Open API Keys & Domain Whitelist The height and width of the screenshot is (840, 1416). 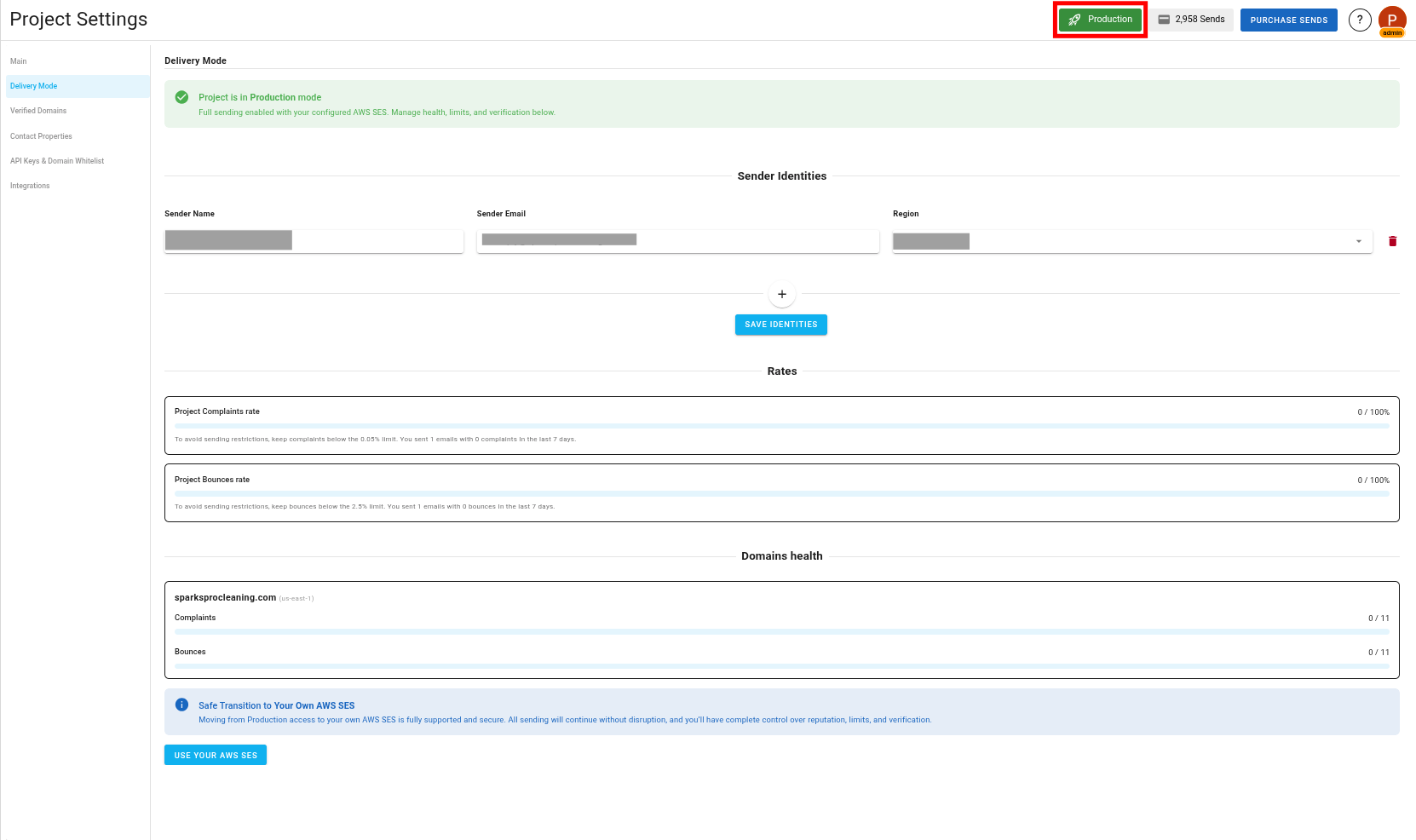(x=57, y=160)
